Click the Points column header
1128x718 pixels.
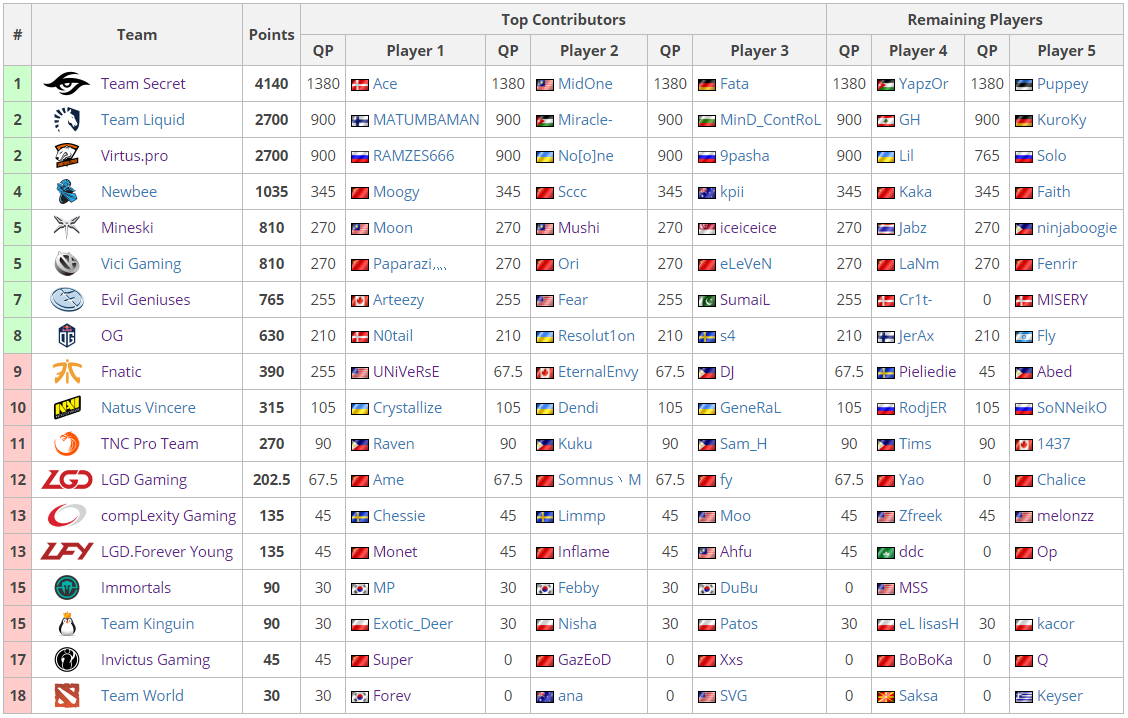[x=271, y=34]
